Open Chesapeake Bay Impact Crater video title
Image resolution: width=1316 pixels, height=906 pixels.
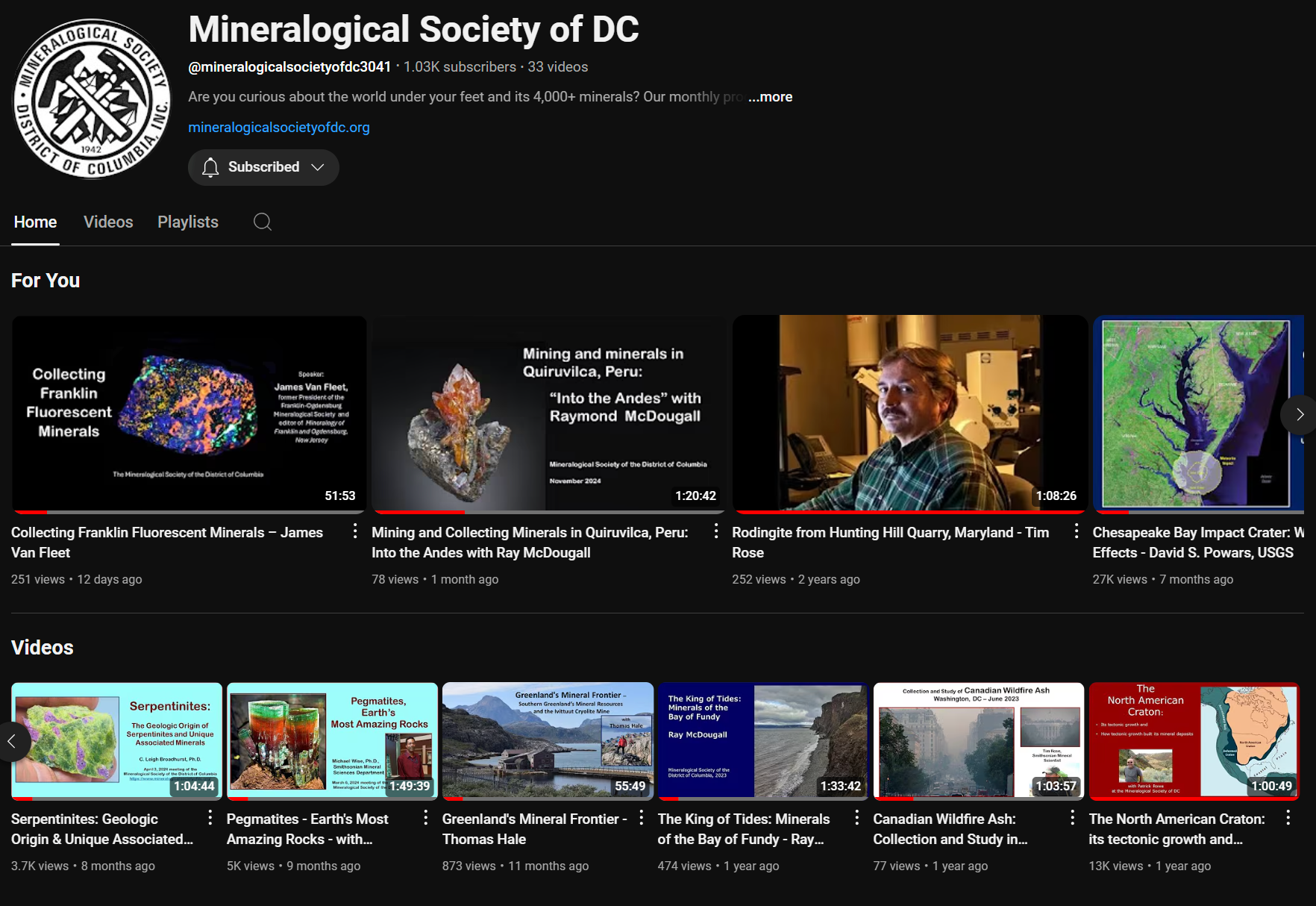point(1198,543)
